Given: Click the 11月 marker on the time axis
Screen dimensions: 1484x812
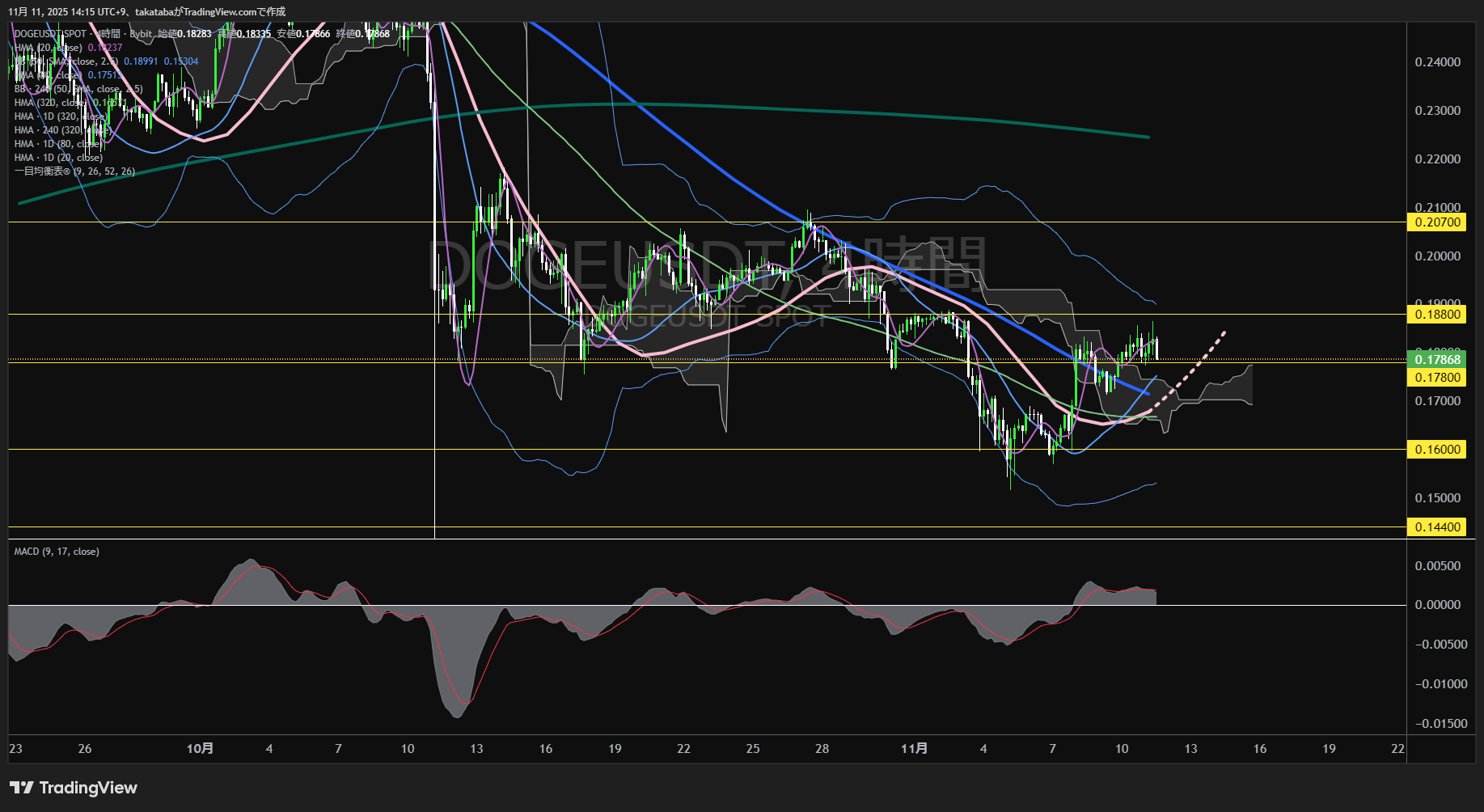Looking at the screenshot, I should coord(914,749).
